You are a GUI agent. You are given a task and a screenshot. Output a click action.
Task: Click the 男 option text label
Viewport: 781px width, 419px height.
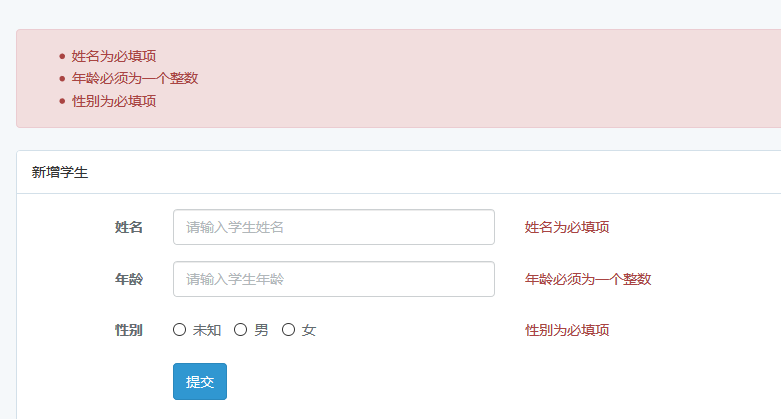(x=261, y=330)
